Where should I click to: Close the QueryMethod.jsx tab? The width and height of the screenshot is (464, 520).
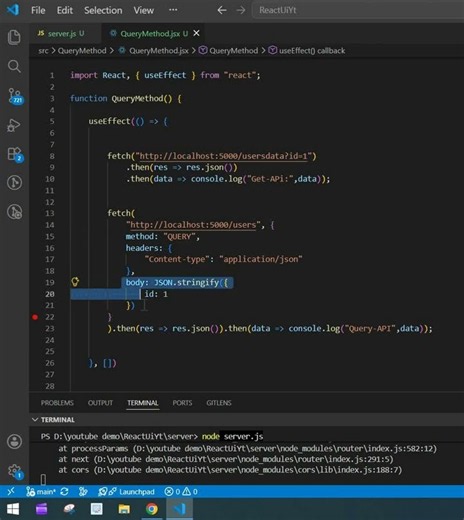coord(197,33)
